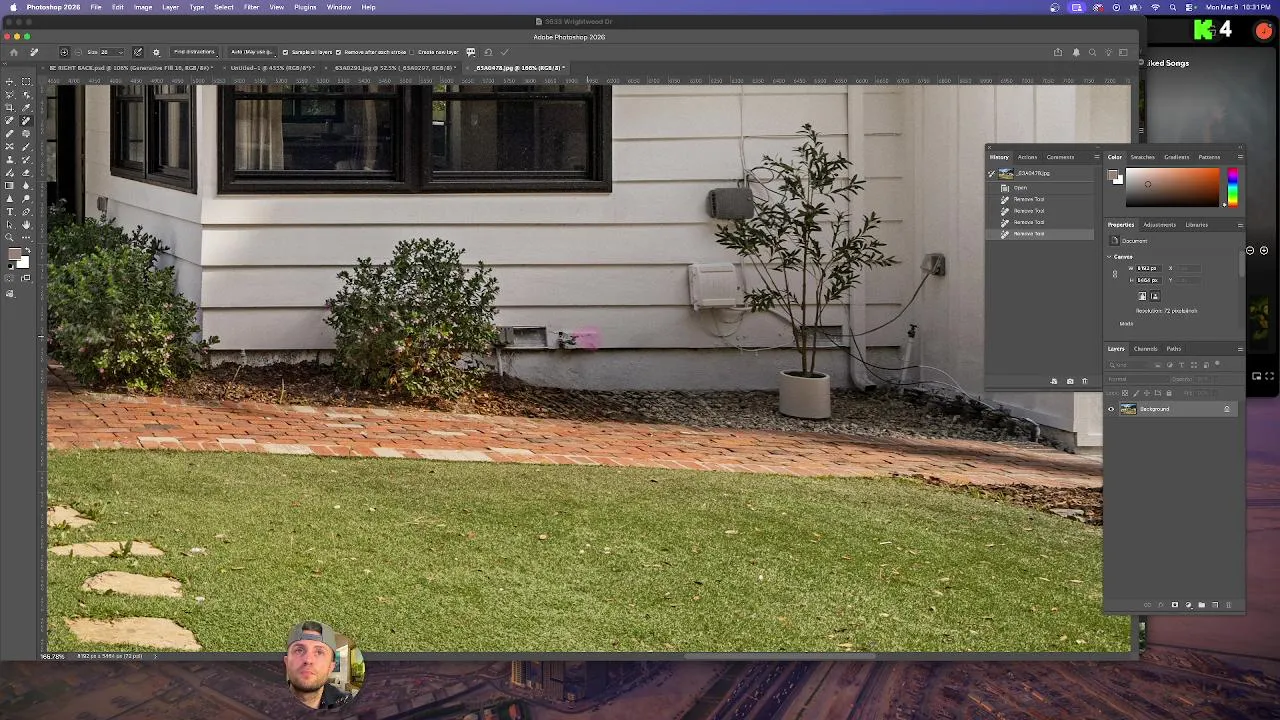The image size is (1280, 720).
Task: Open the Plugins menu
Action: click(305, 7)
